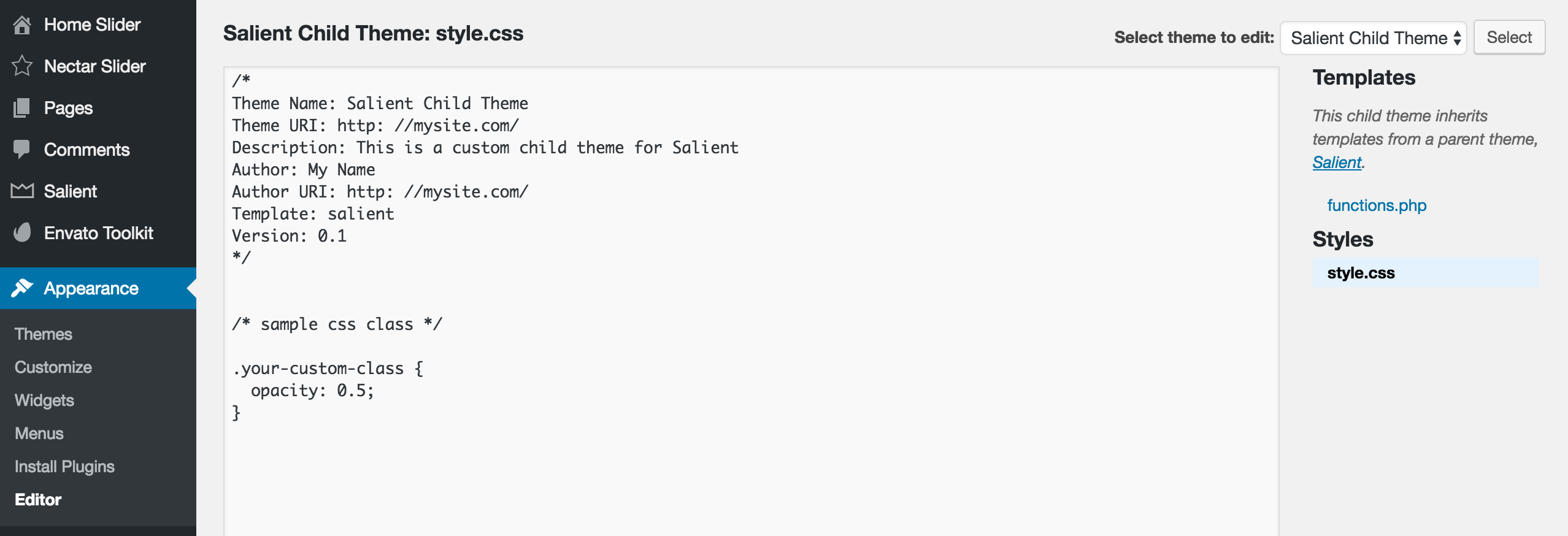Click the Salient crown icon
Screen dimensions: 1568x536
[22, 191]
